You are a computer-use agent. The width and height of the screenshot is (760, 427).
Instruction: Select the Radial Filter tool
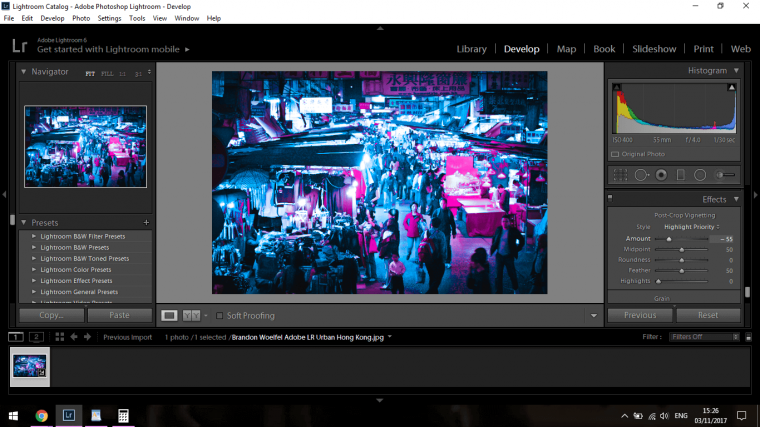pos(700,175)
